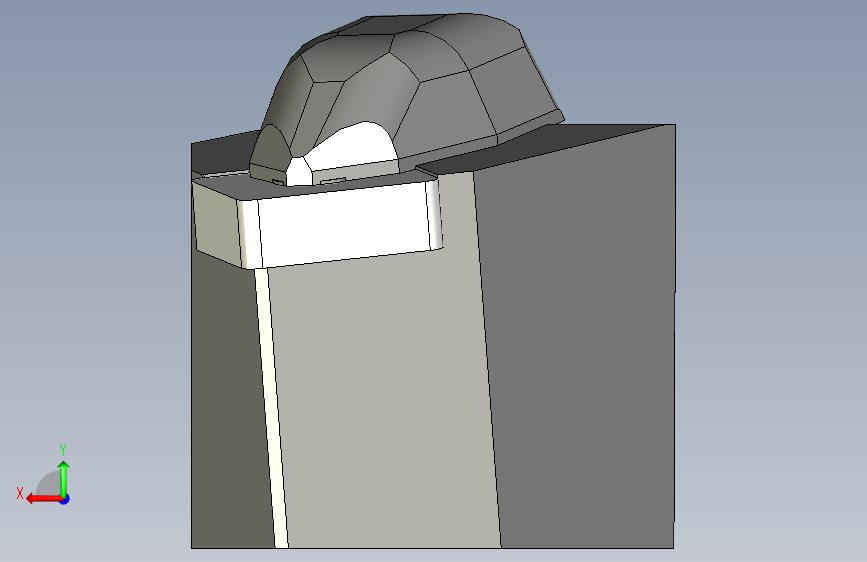
Task: Select the large dark gray right side face
Action: pos(578,337)
